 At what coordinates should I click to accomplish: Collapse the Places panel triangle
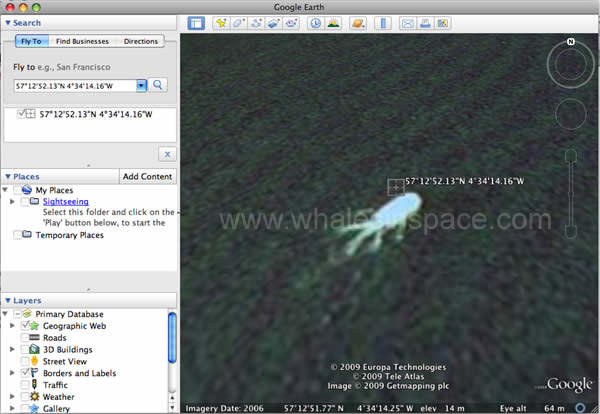click(8, 176)
